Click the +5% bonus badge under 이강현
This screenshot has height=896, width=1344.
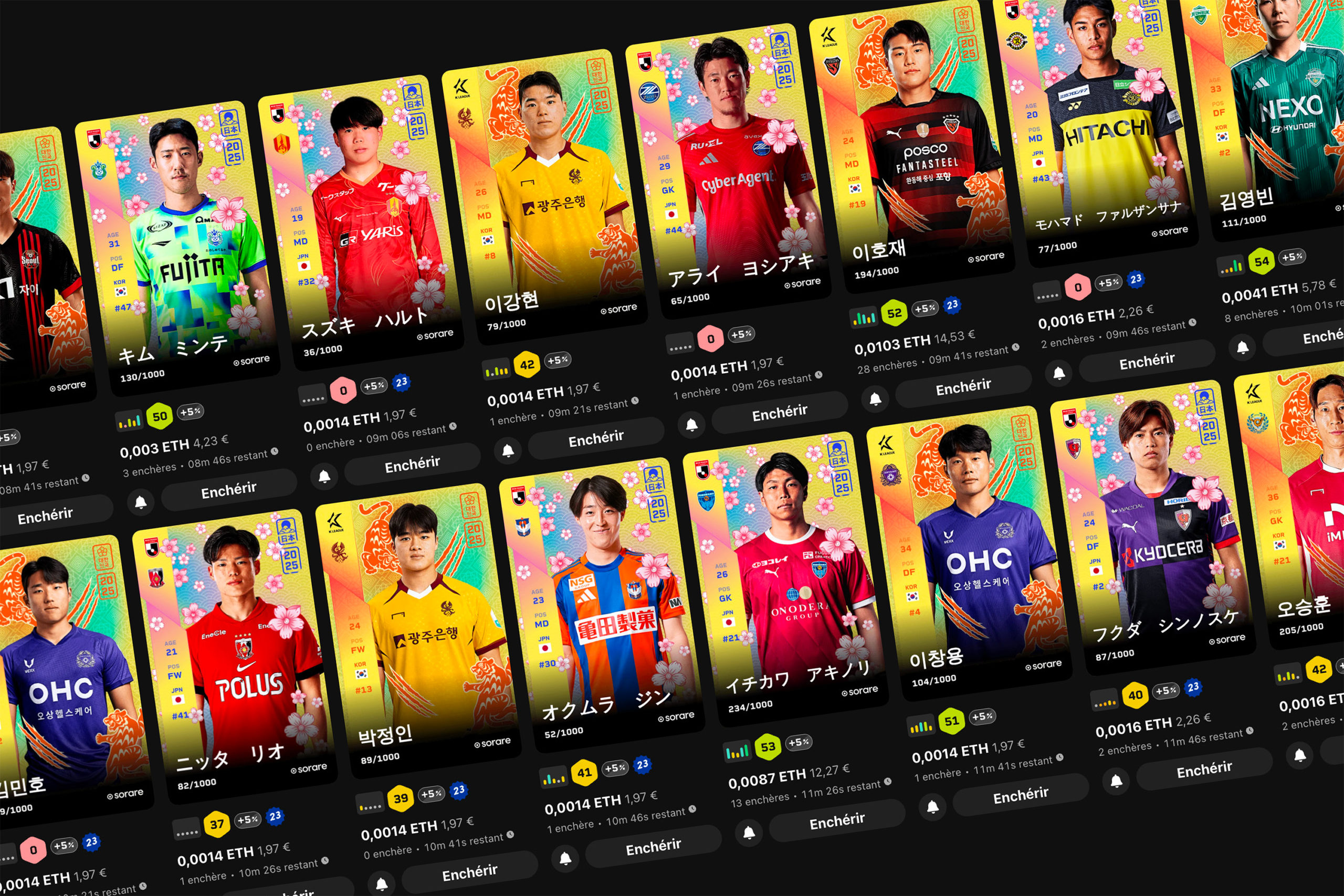557,360
